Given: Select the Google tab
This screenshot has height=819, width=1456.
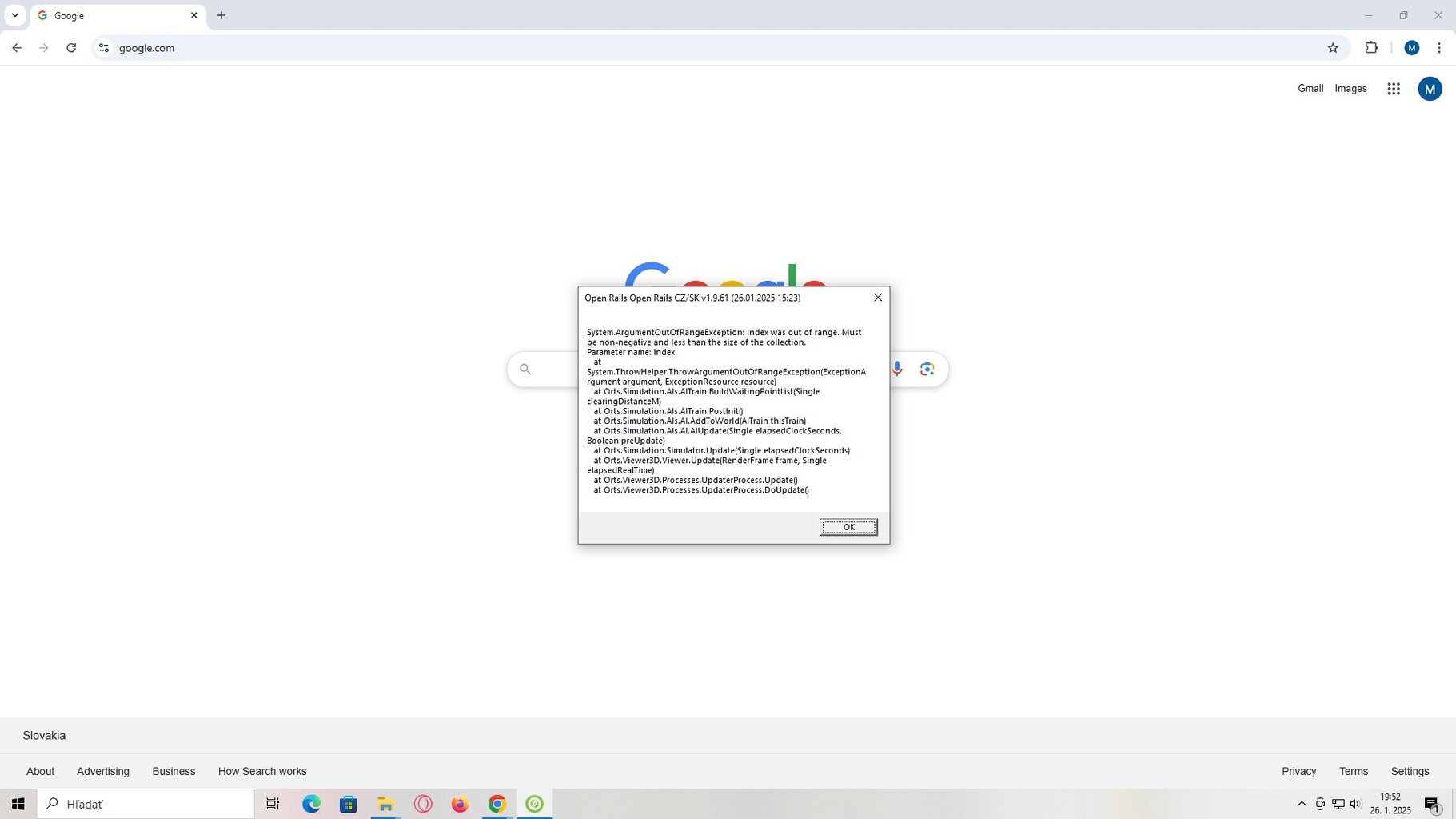Looking at the screenshot, I should click(112, 15).
